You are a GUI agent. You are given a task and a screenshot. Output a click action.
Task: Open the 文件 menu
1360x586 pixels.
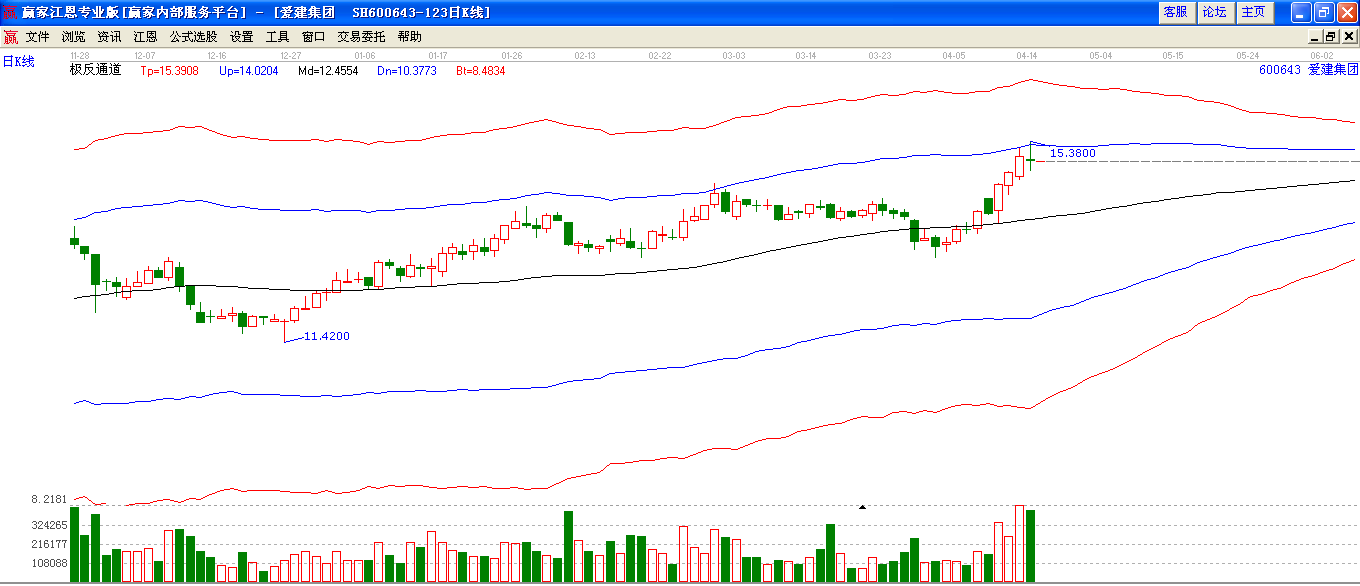[37, 36]
